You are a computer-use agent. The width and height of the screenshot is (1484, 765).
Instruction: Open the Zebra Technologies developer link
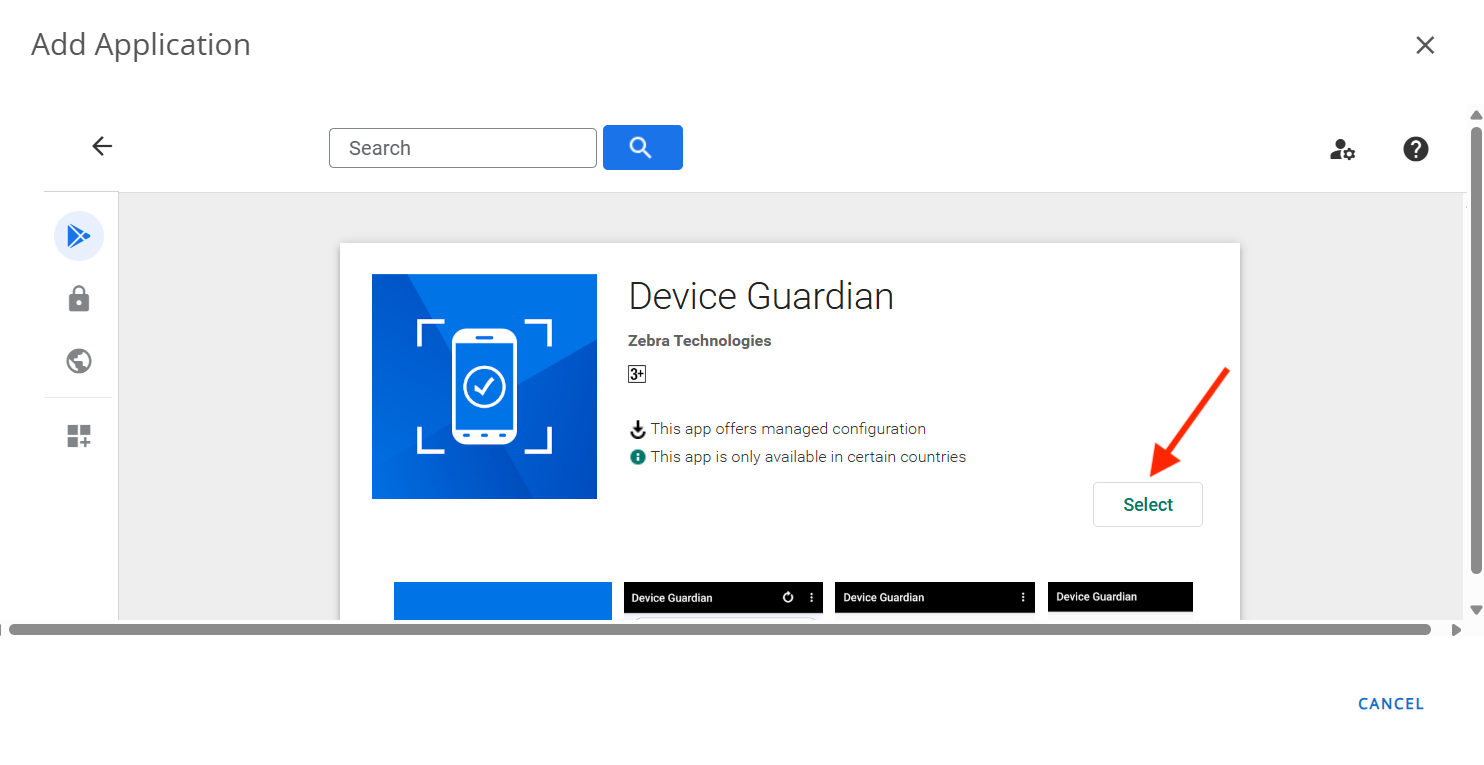[699, 341]
